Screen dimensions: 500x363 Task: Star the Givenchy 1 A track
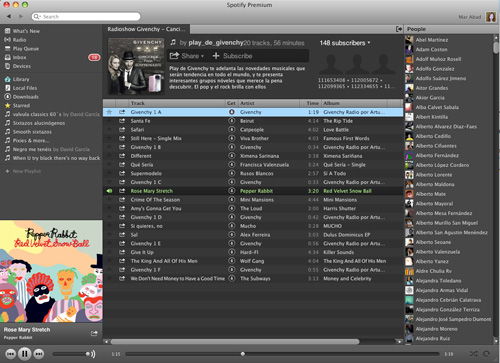coord(109,112)
